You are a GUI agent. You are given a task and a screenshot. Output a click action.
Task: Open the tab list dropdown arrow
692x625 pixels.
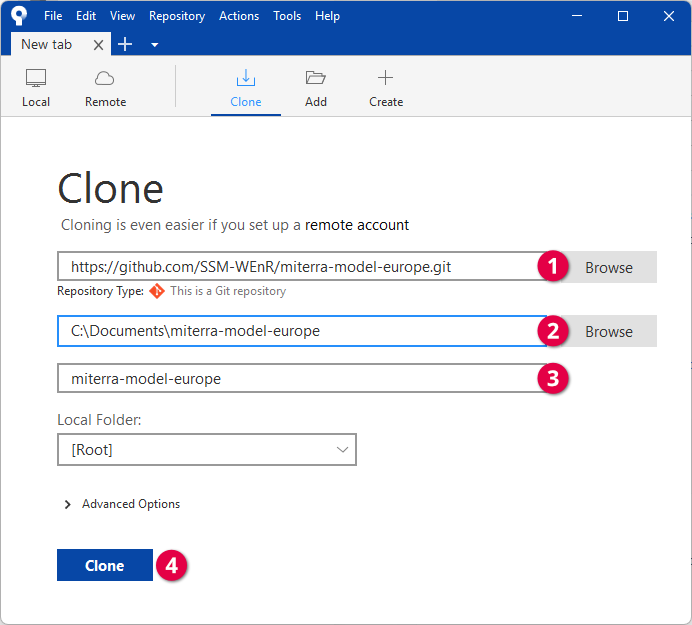(x=154, y=45)
